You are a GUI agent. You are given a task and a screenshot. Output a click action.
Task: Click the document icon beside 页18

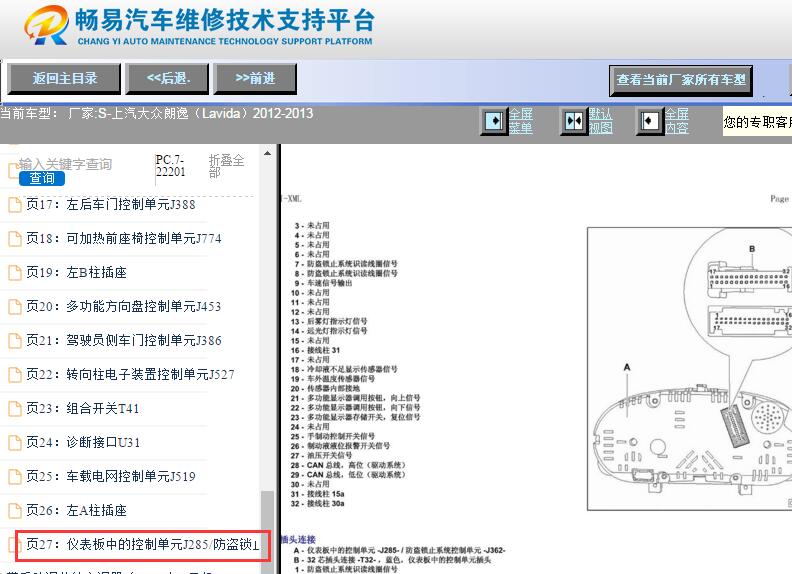coord(15,238)
